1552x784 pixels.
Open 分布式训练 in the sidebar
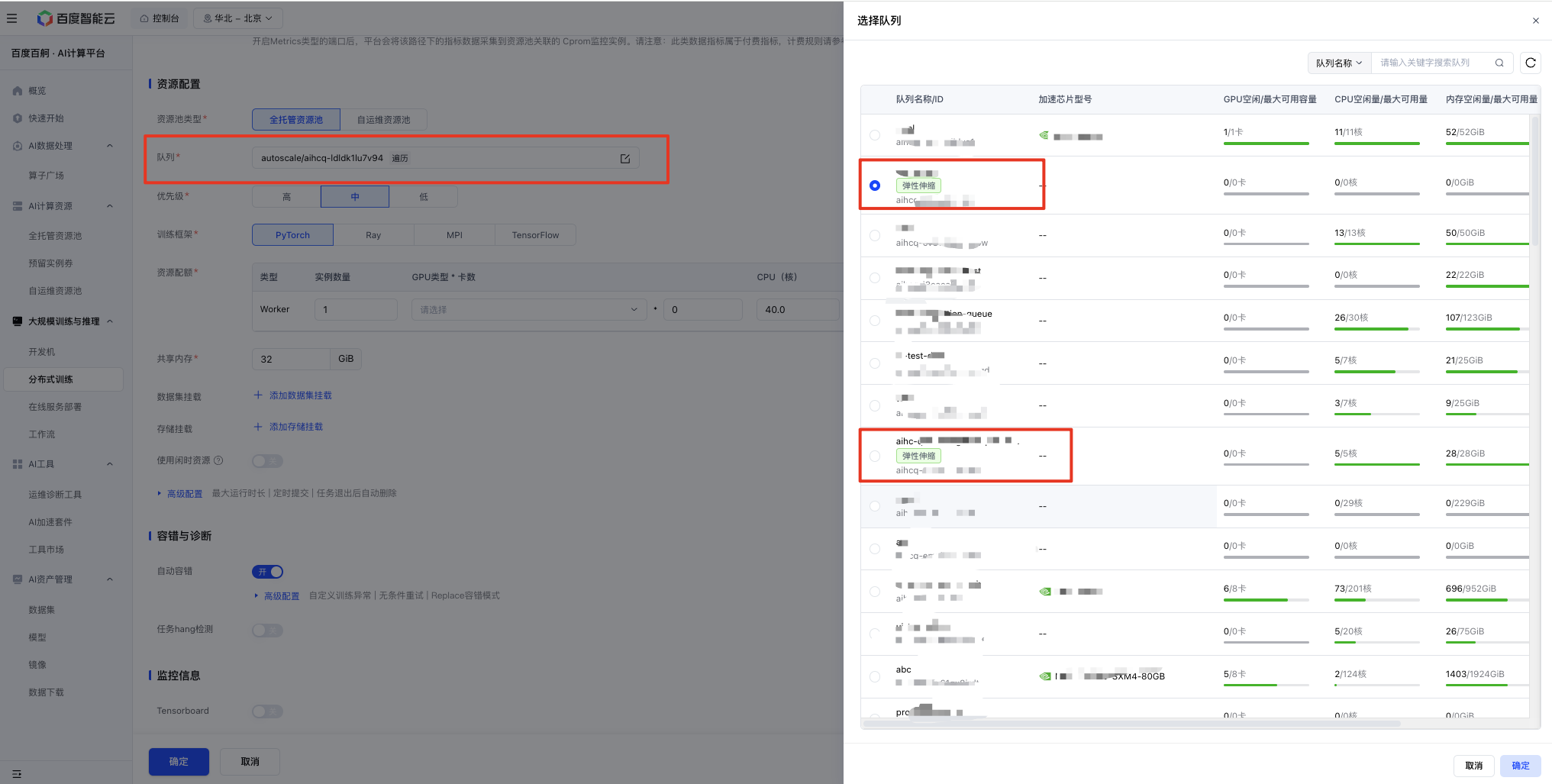63,379
